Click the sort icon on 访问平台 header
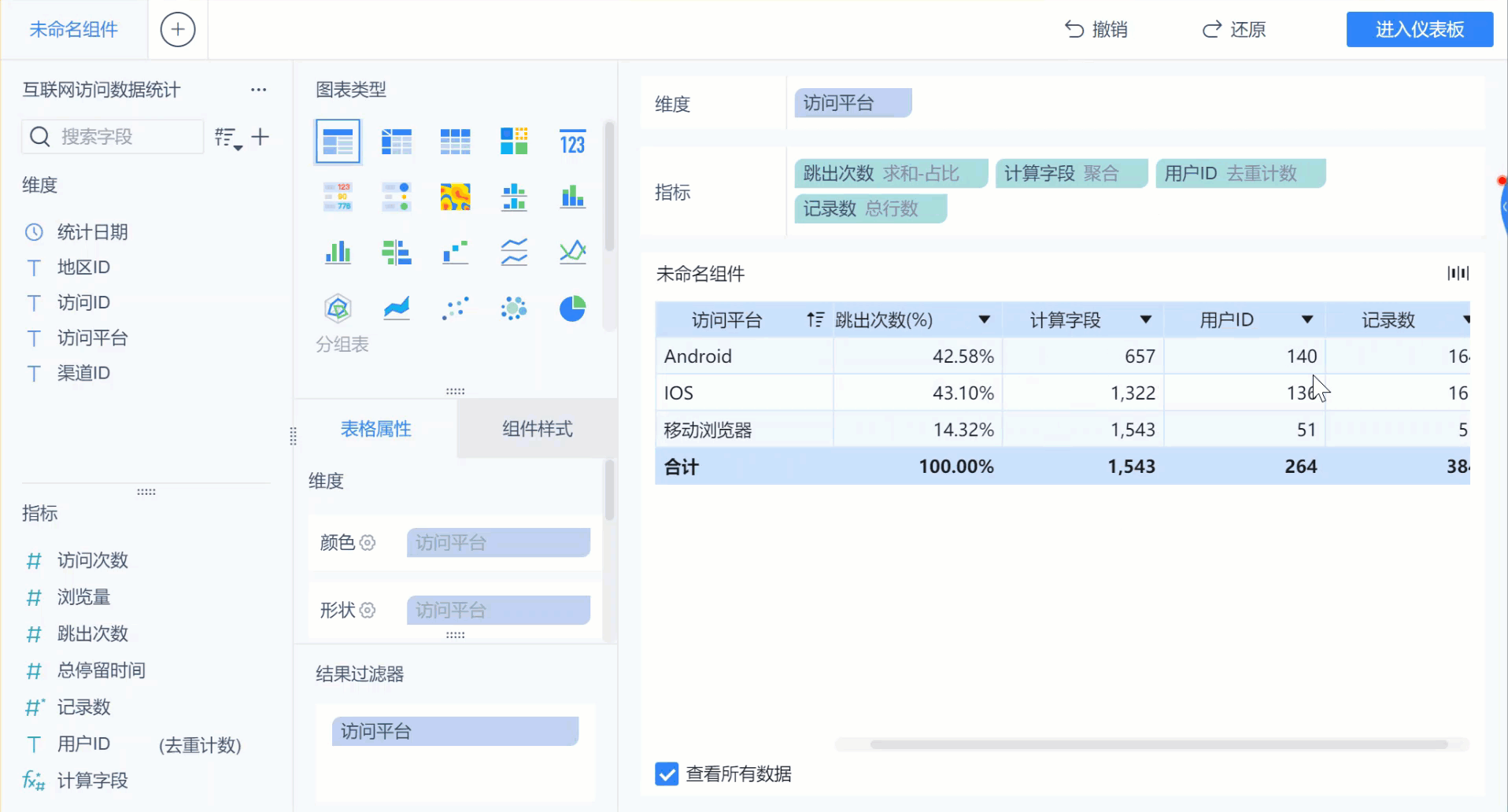Screen dimensions: 1508x812 pyautogui.click(x=815, y=320)
